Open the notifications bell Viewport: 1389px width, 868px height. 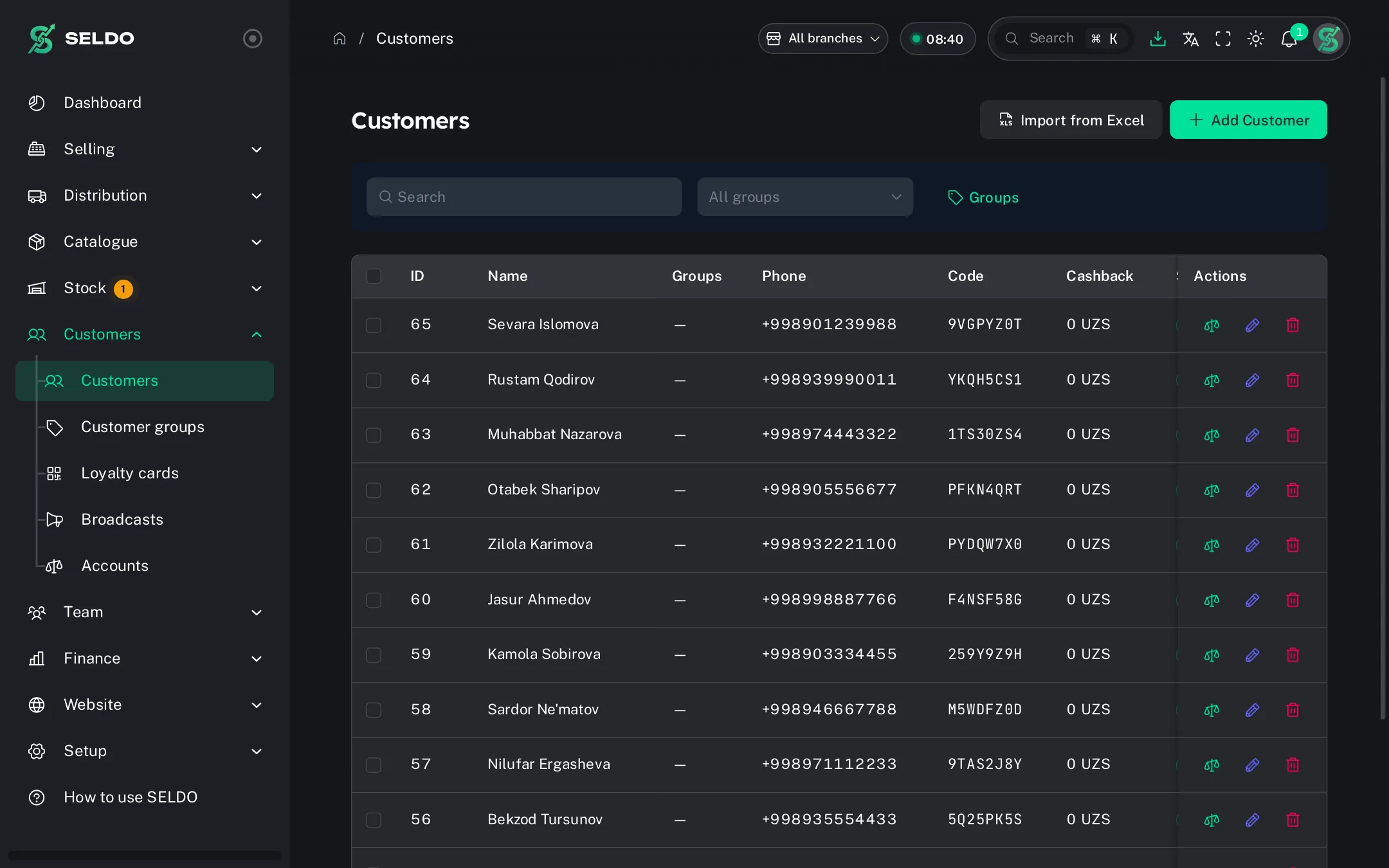pyautogui.click(x=1289, y=39)
